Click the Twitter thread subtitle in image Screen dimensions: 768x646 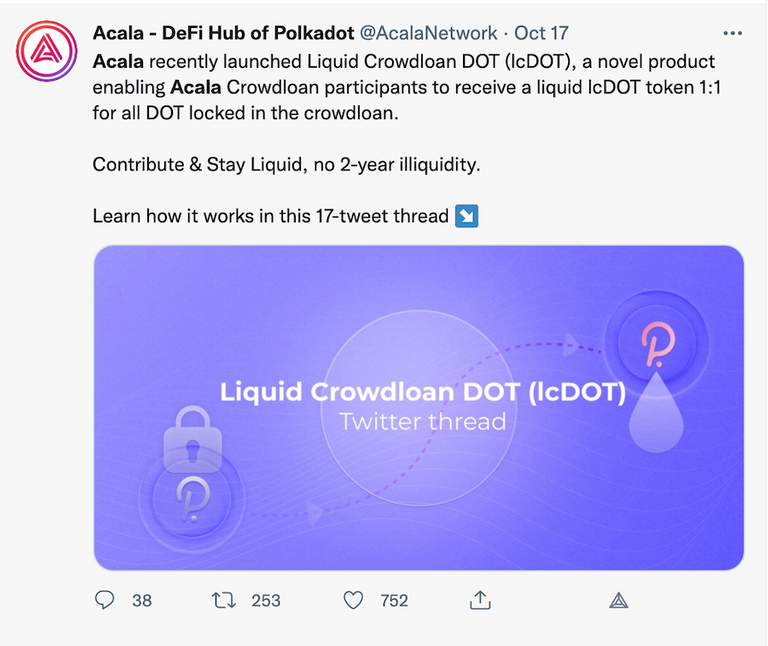click(423, 422)
